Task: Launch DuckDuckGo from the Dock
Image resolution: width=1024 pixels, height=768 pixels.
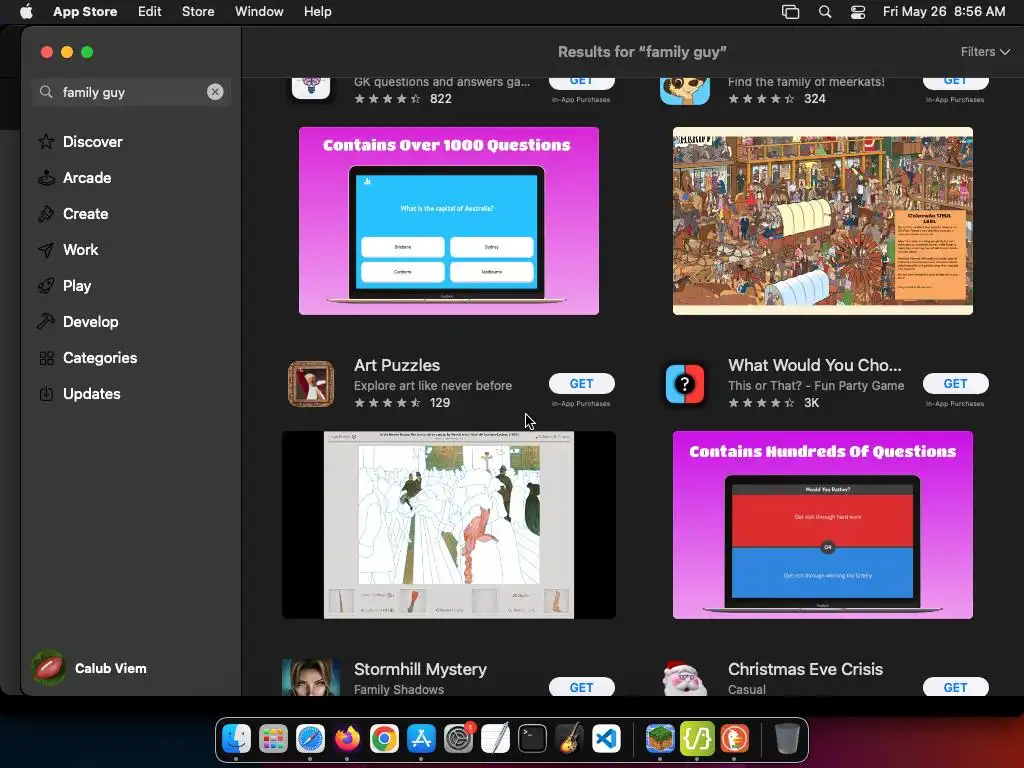Action: click(734, 739)
